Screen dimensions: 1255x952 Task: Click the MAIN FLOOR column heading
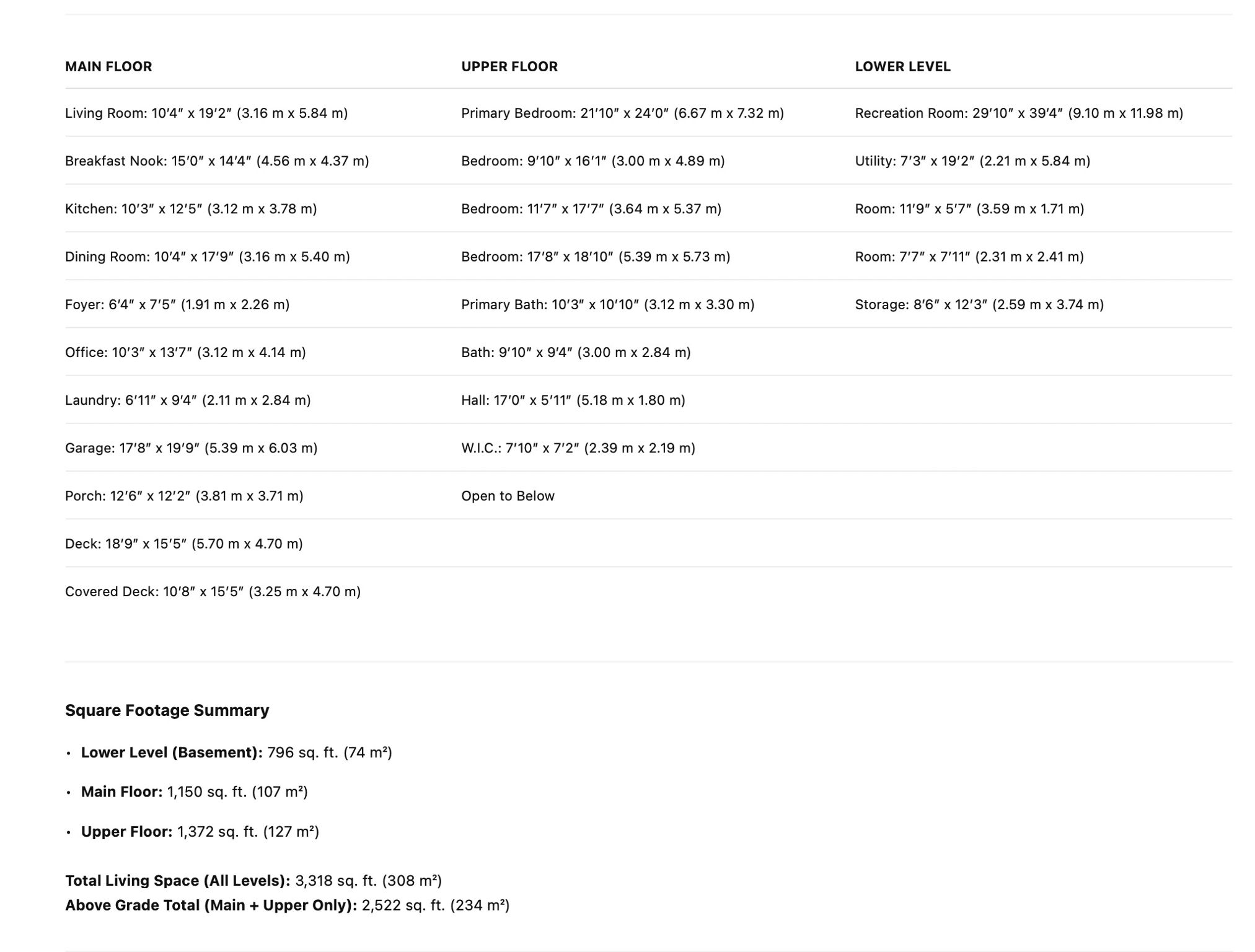pyautogui.click(x=108, y=66)
